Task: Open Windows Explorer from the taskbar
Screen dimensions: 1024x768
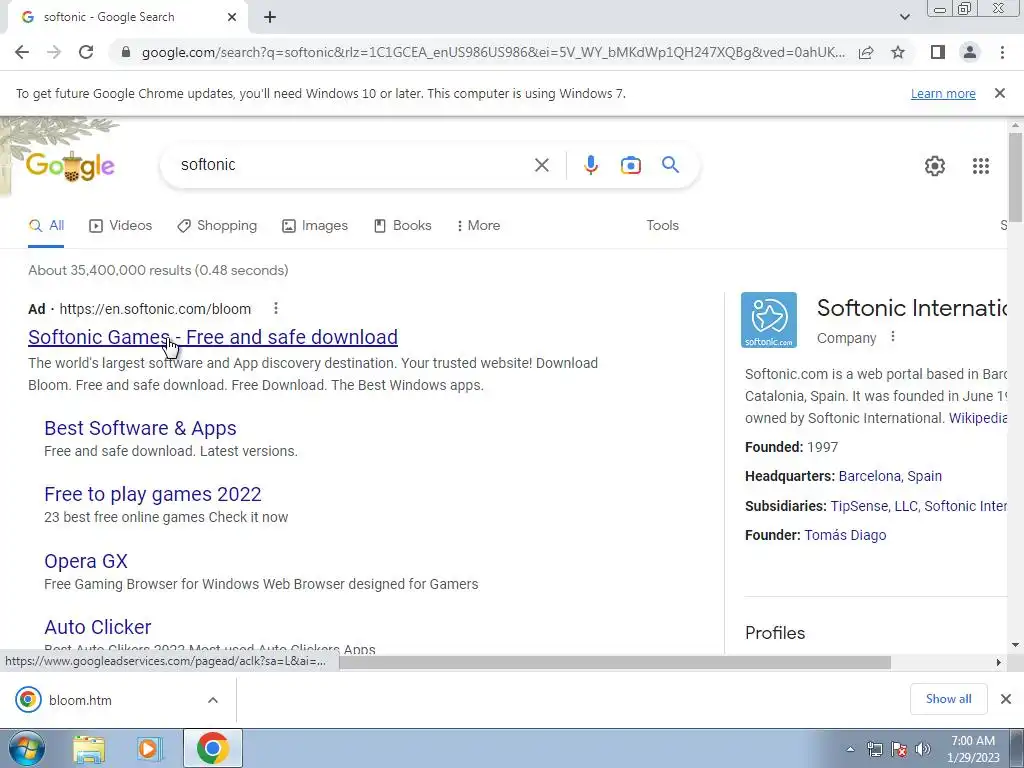Action: click(89, 749)
